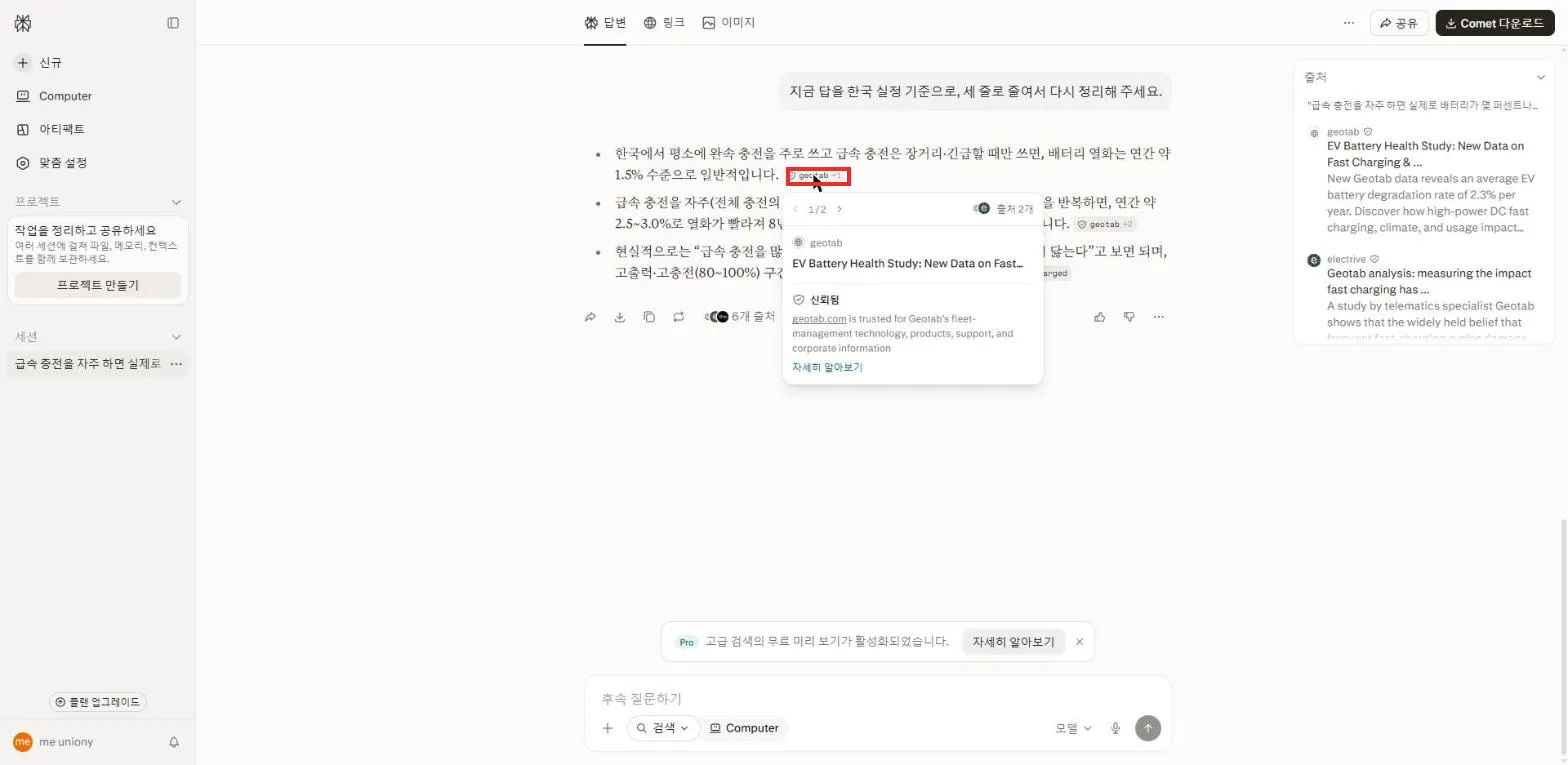The width and height of the screenshot is (1568, 765).
Task: Open 아티팩트 in the sidebar
Action: coord(50,129)
